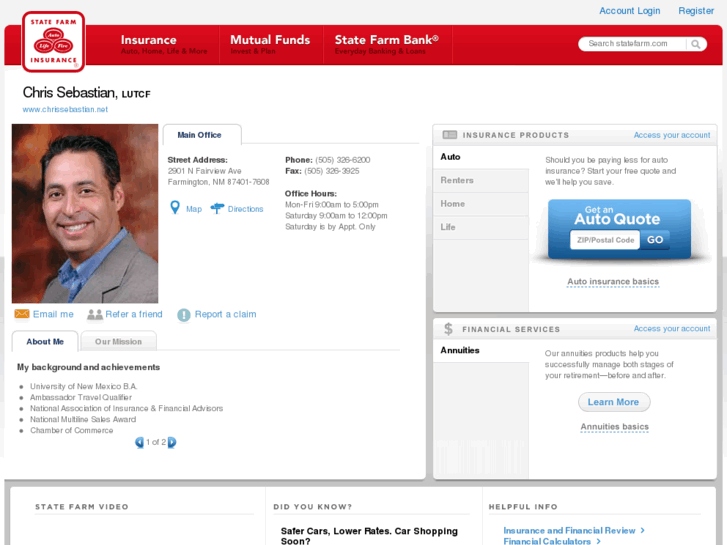Click the Learn More annuities button

(x=613, y=402)
